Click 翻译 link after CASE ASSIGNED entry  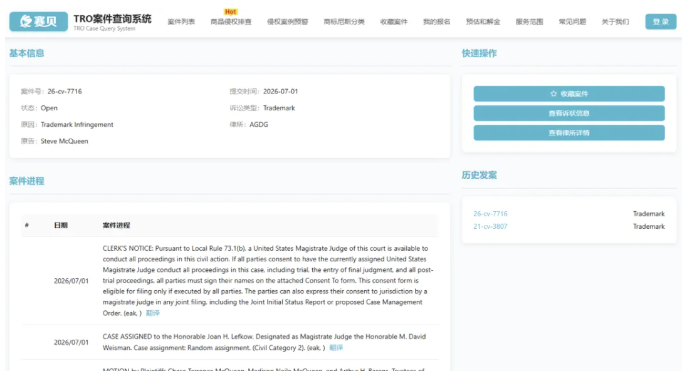tap(336, 348)
